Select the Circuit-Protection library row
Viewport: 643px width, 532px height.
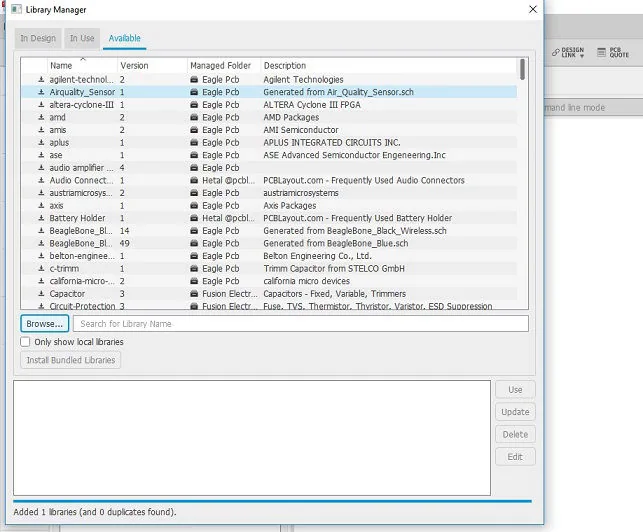(x=269, y=306)
